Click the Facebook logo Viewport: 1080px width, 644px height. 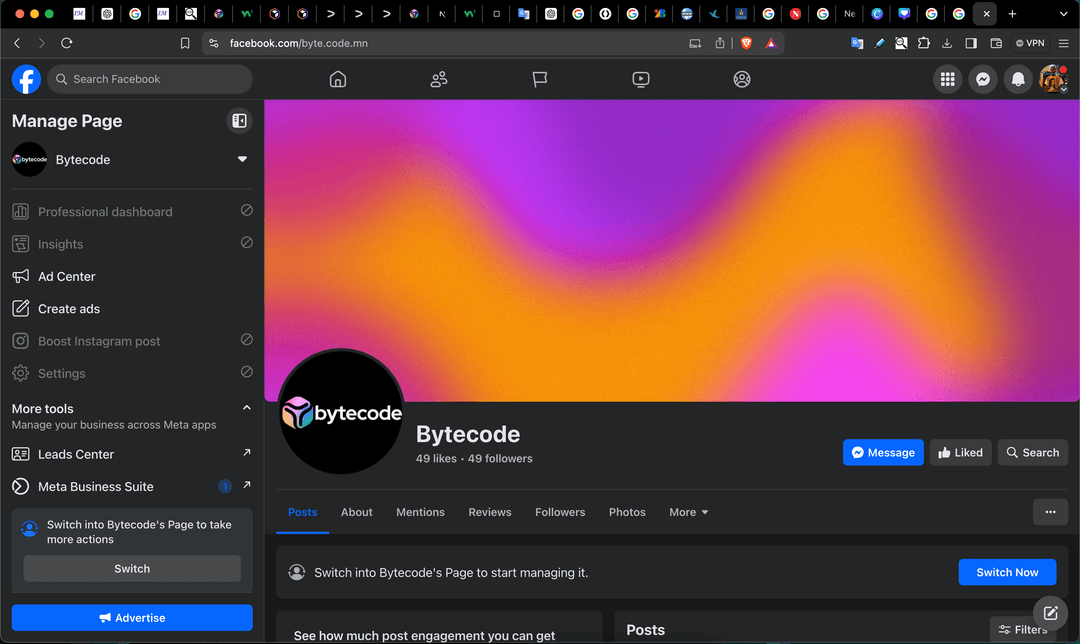[26, 79]
